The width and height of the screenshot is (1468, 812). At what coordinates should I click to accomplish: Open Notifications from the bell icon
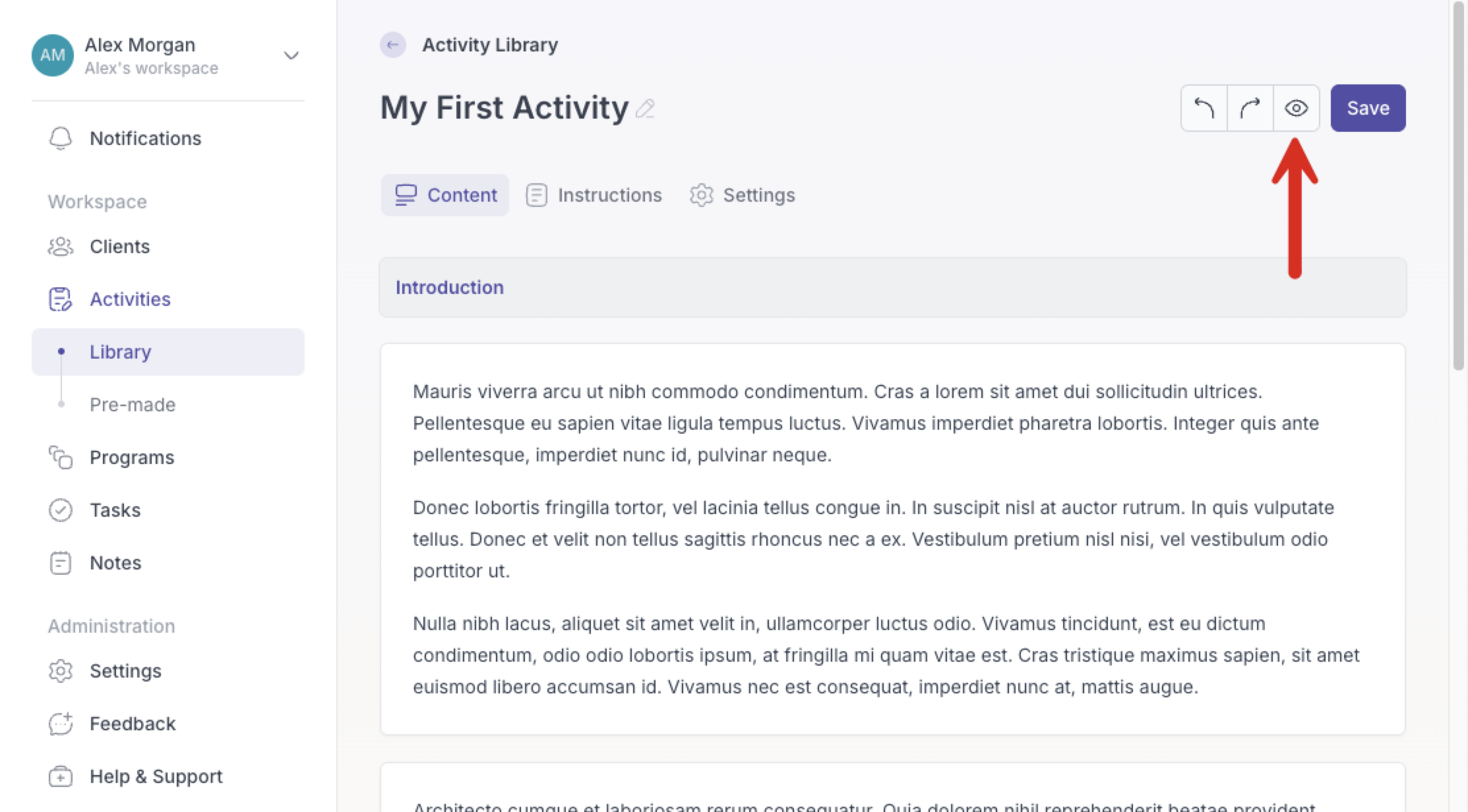[61, 138]
